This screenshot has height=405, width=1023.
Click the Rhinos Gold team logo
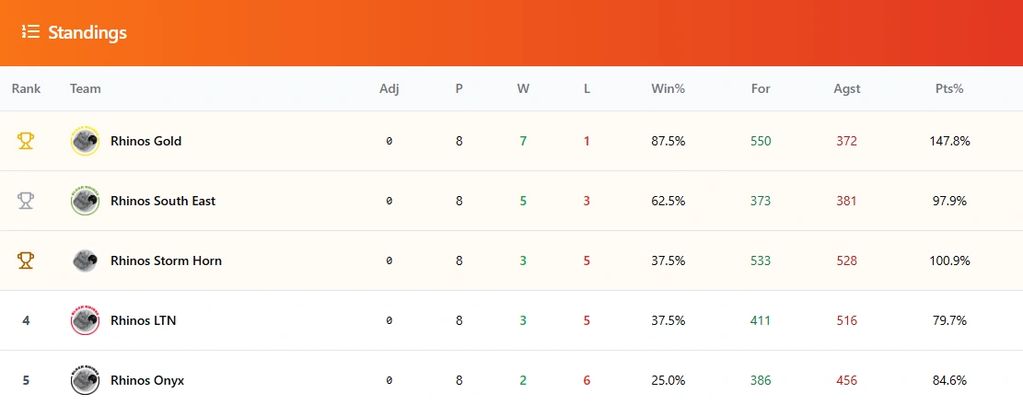point(85,141)
